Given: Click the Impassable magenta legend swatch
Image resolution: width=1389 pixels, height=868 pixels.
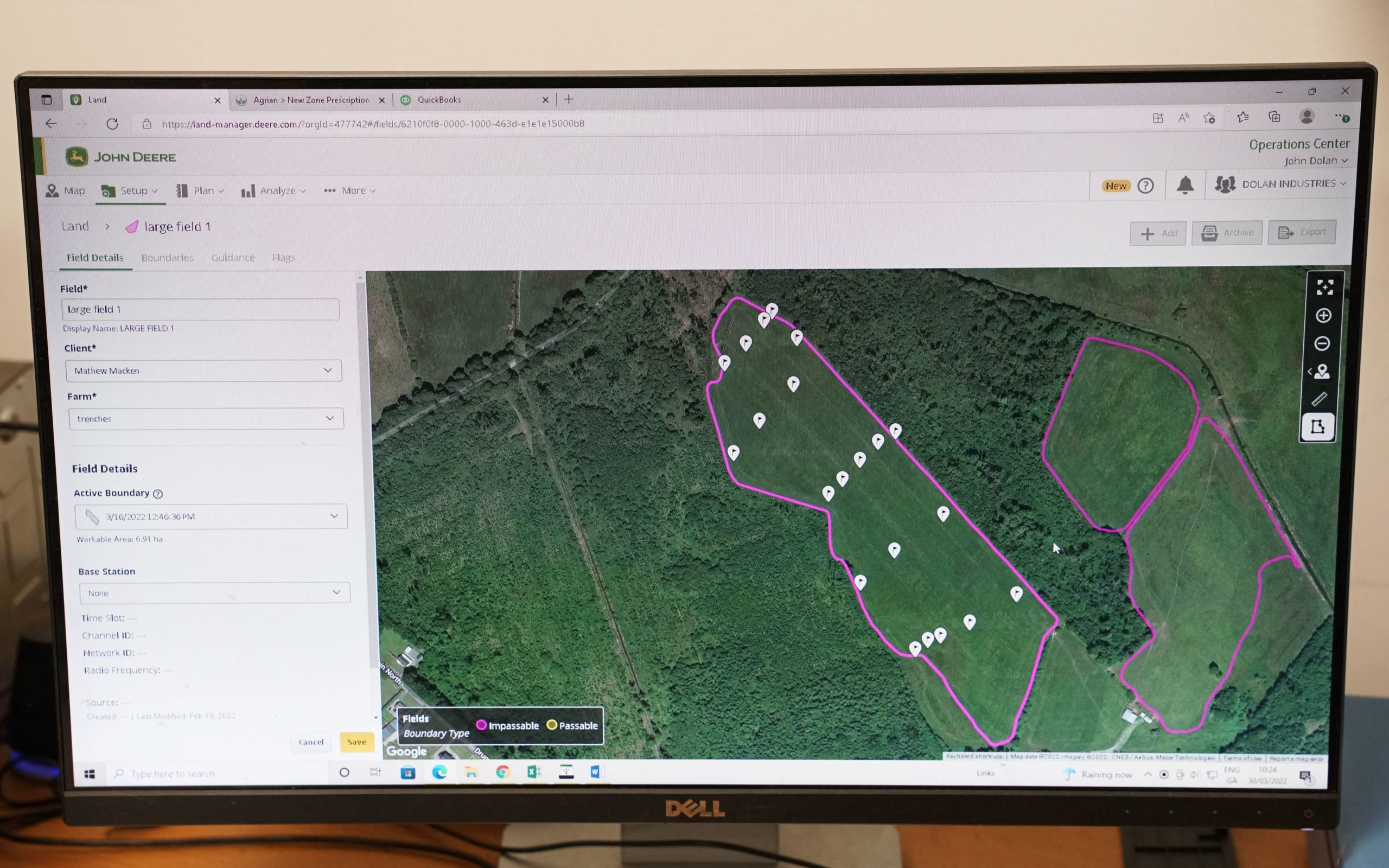Looking at the screenshot, I should [482, 725].
